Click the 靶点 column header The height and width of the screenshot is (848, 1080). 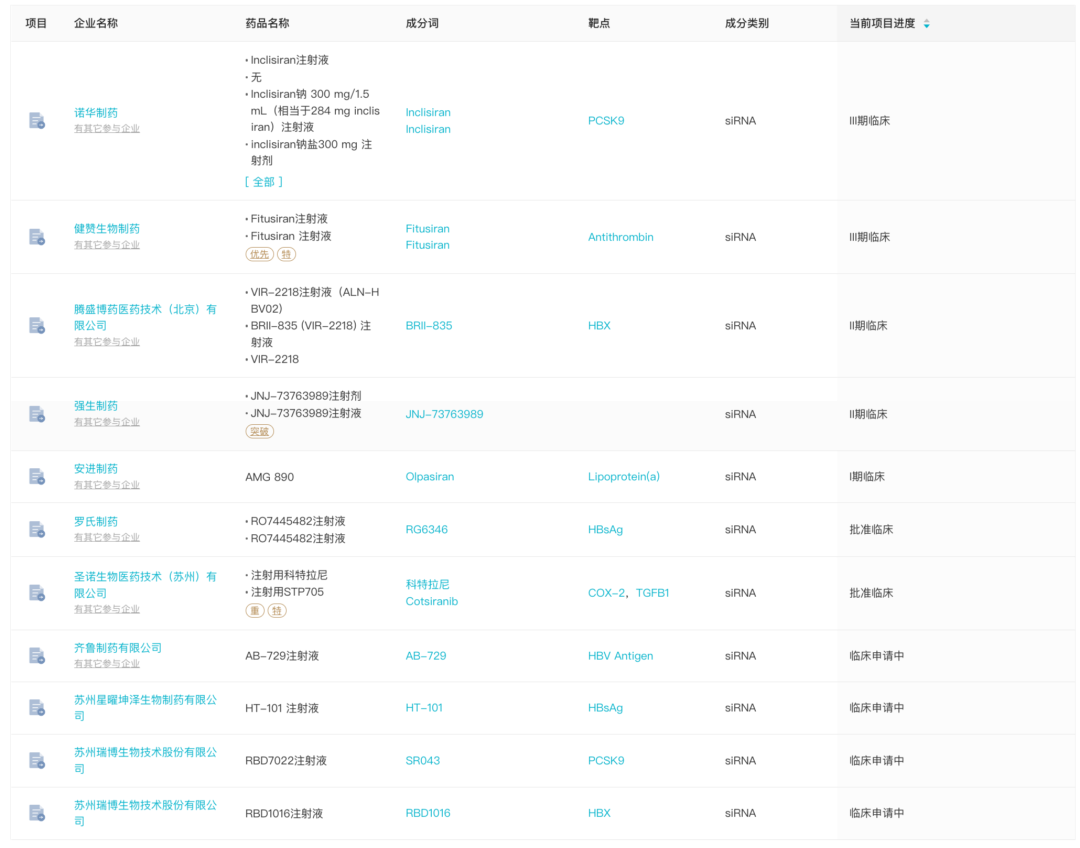coord(599,23)
